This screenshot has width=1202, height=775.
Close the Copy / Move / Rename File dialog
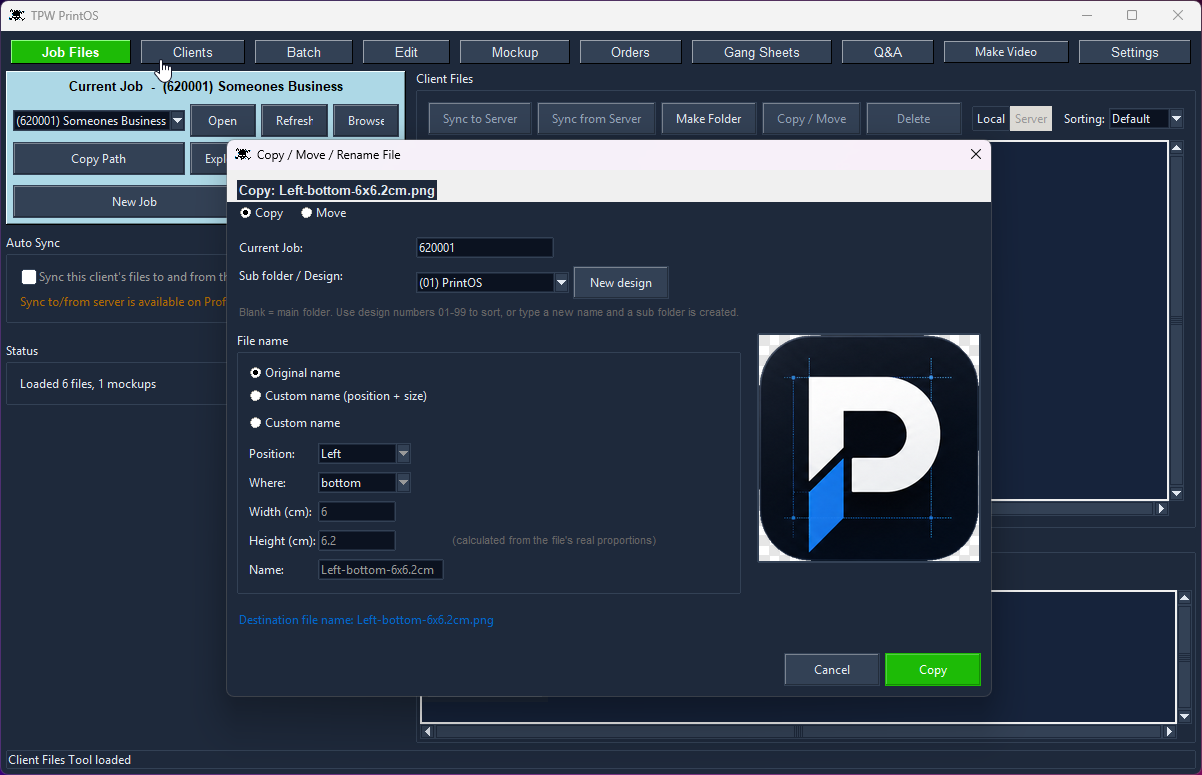click(976, 154)
